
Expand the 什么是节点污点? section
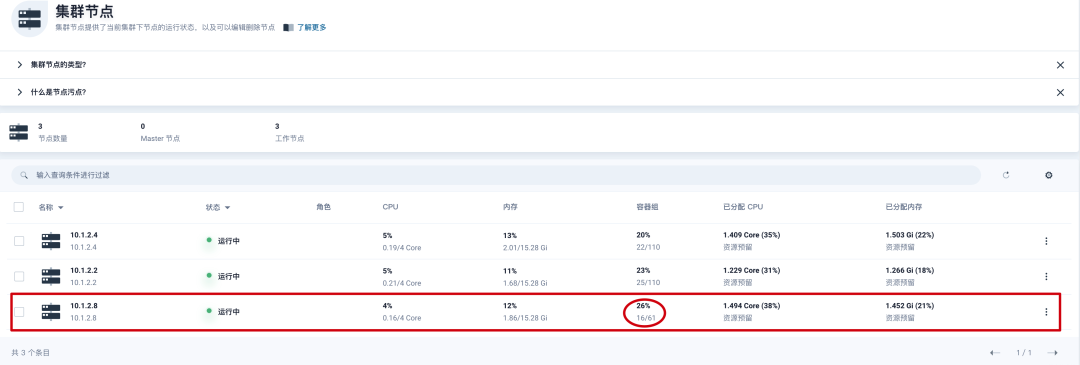[x=20, y=92]
